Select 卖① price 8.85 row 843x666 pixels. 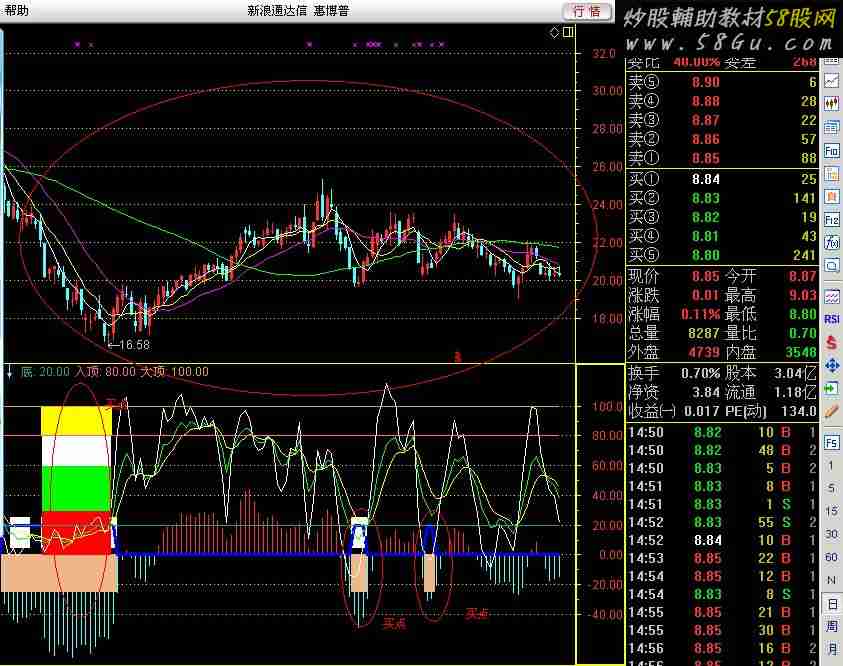point(722,158)
